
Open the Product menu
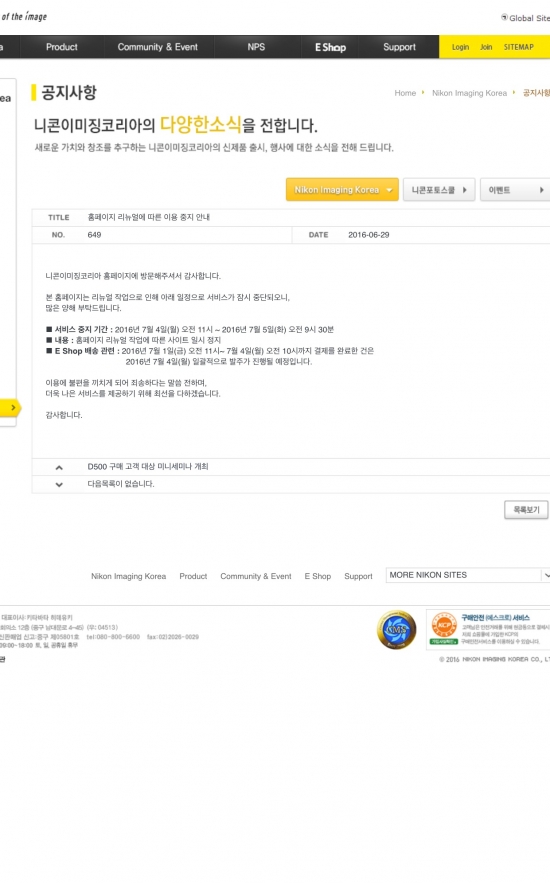point(62,47)
